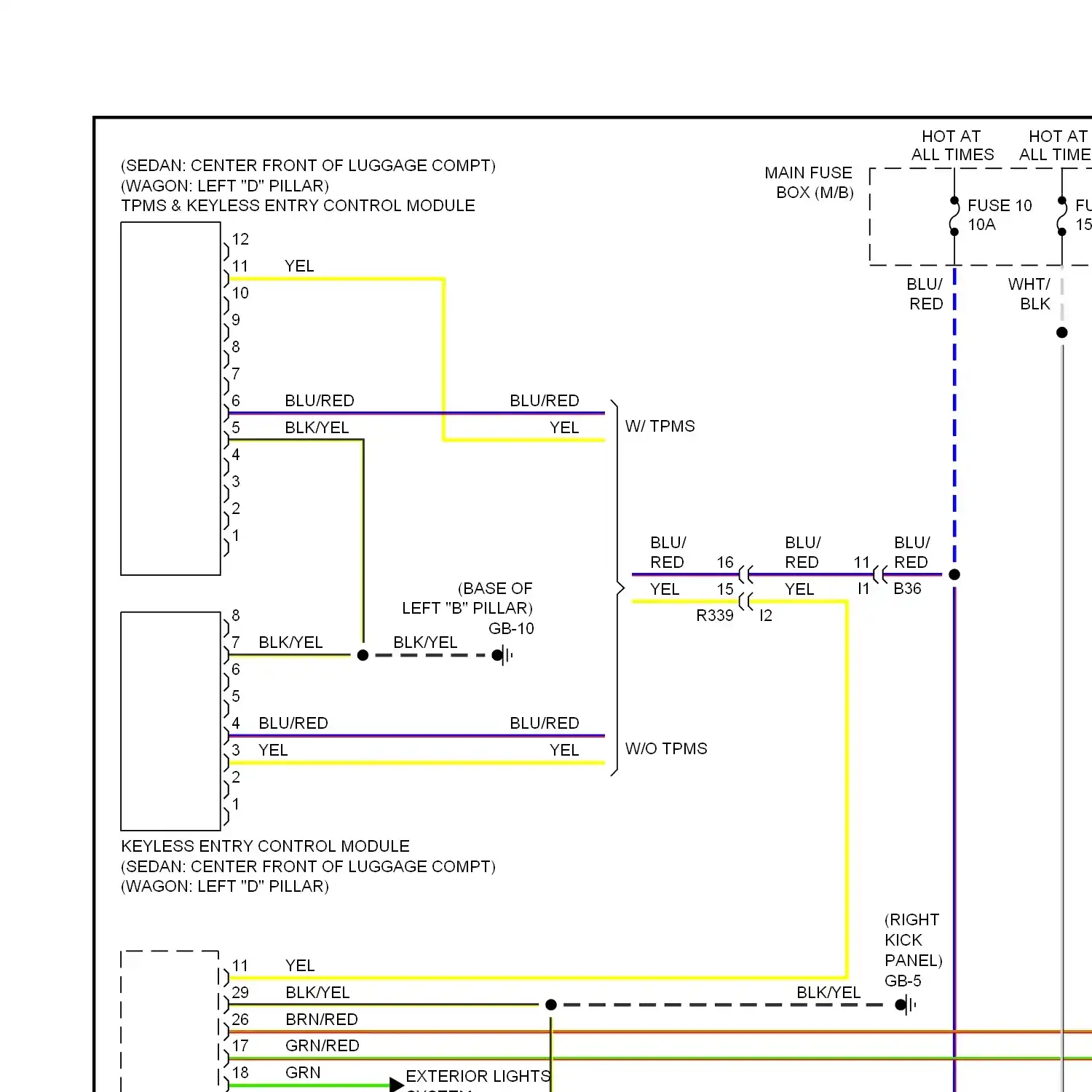Click the splice dot on the WHT/BLK wire

click(1062, 333)
